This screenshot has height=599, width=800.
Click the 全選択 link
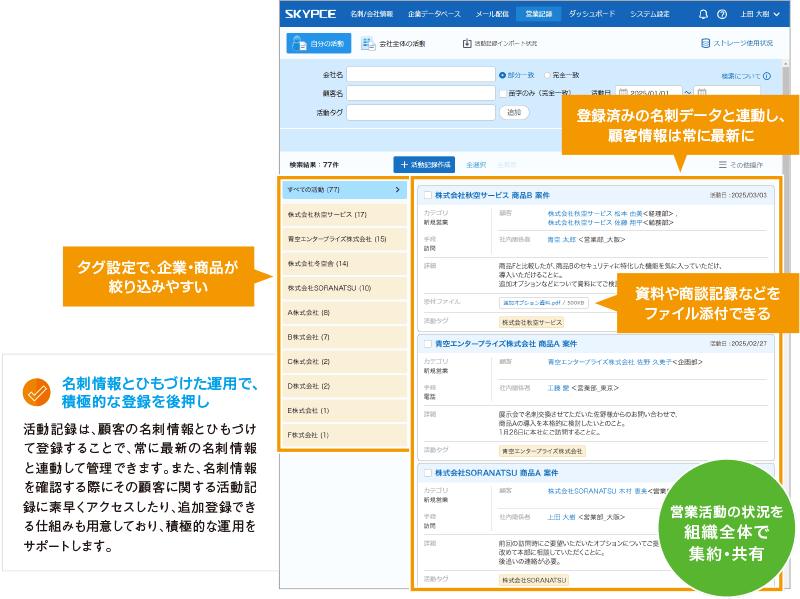[476, 165]
